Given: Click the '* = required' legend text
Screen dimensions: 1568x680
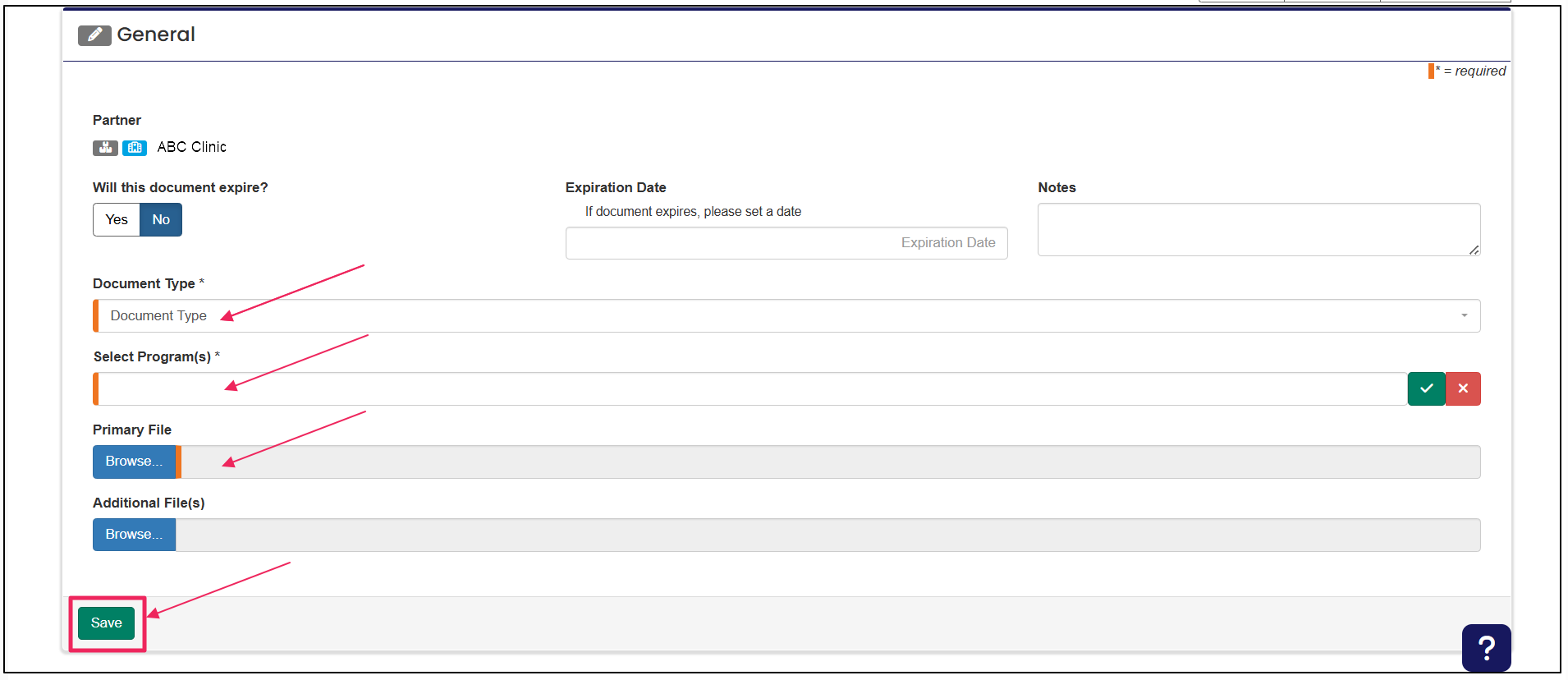Looking at the screenshot, I should 1470,71.
